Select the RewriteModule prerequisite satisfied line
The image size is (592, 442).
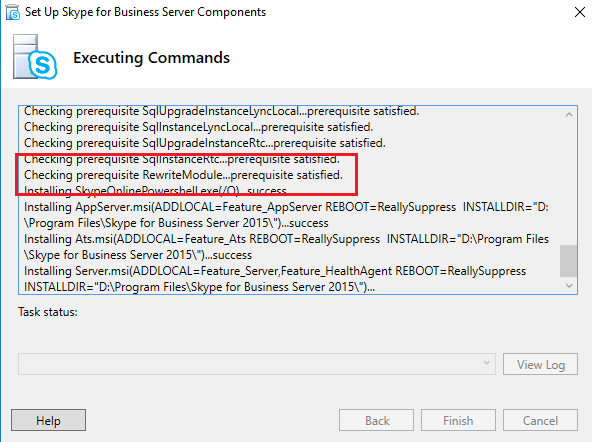pyautogui.click(x=183, y=175)
